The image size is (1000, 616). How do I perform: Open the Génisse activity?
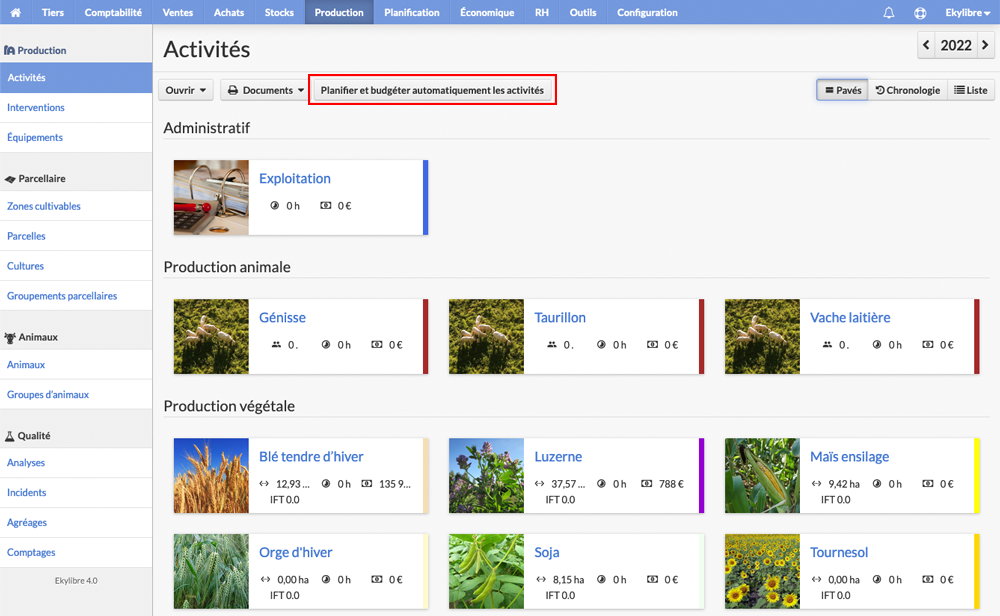point(282,318)
